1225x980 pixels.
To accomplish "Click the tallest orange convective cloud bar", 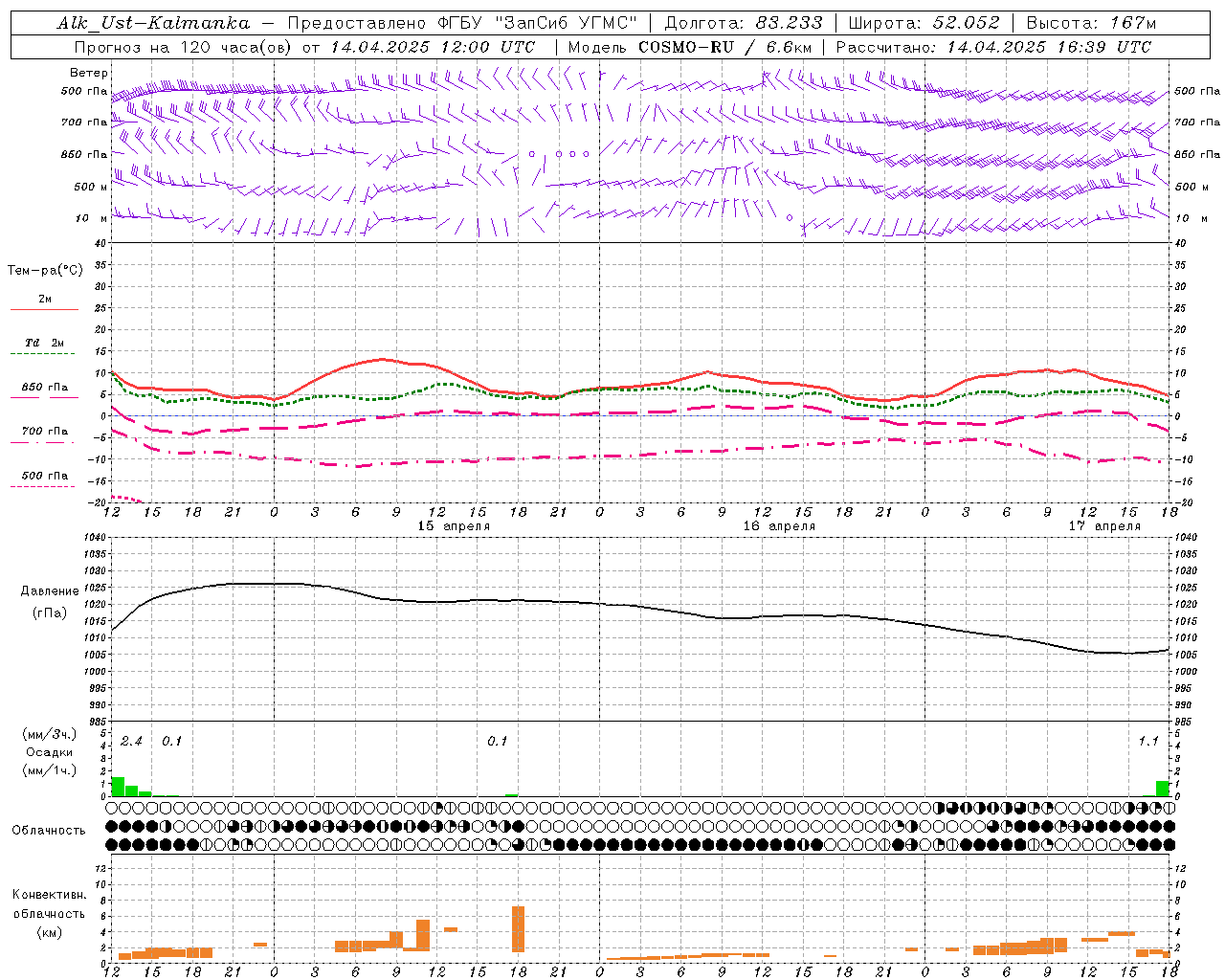I will 519,928.
